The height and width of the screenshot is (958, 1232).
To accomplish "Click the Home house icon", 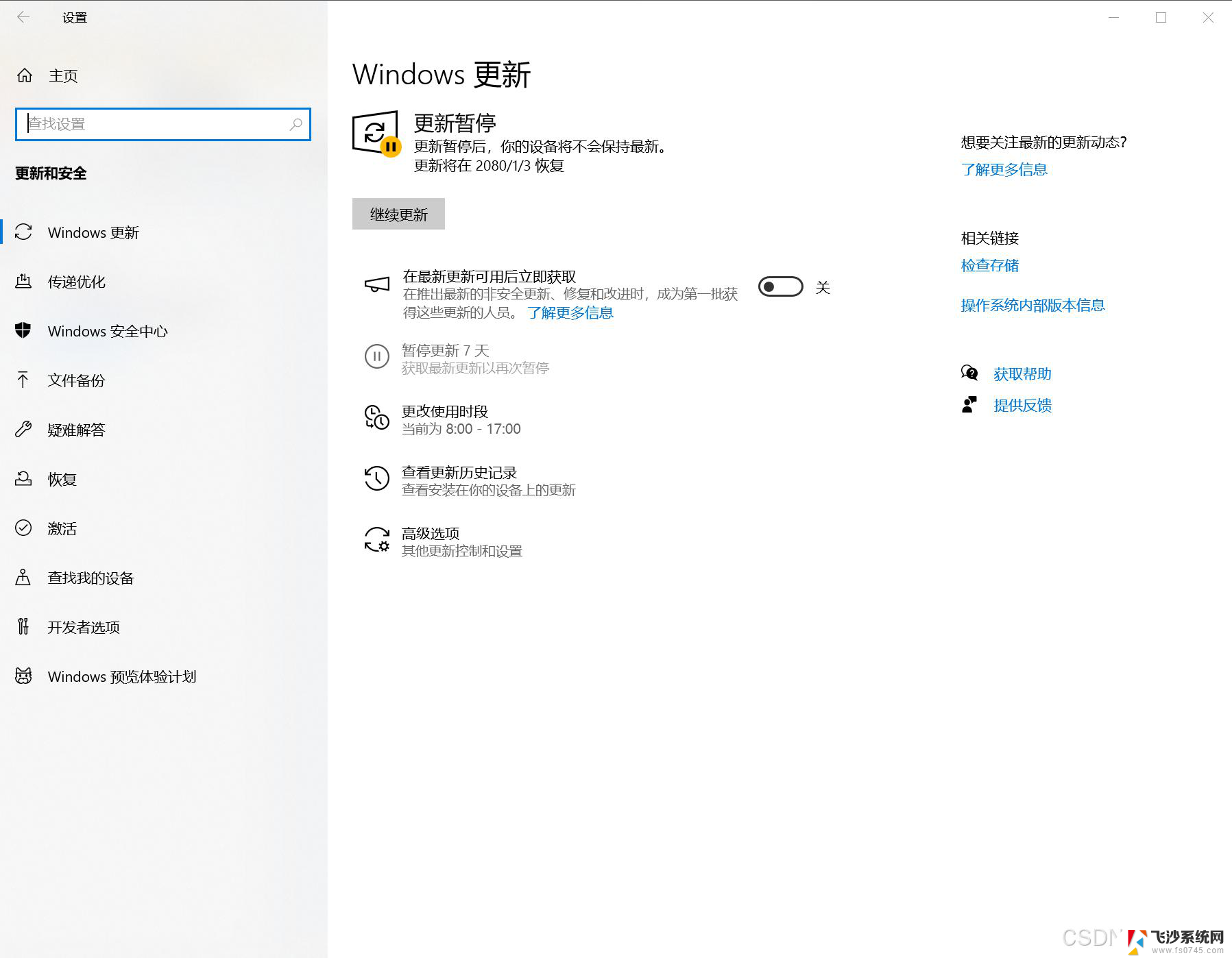I will coord(25,75).
